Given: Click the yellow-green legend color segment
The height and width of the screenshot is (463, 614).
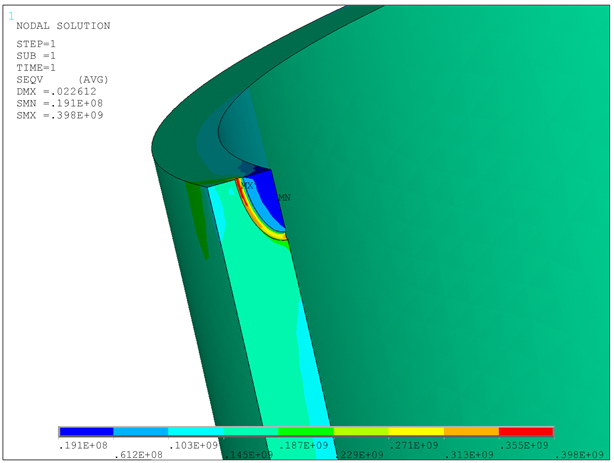Looking at the screenshot, I should tap(360, 432).
